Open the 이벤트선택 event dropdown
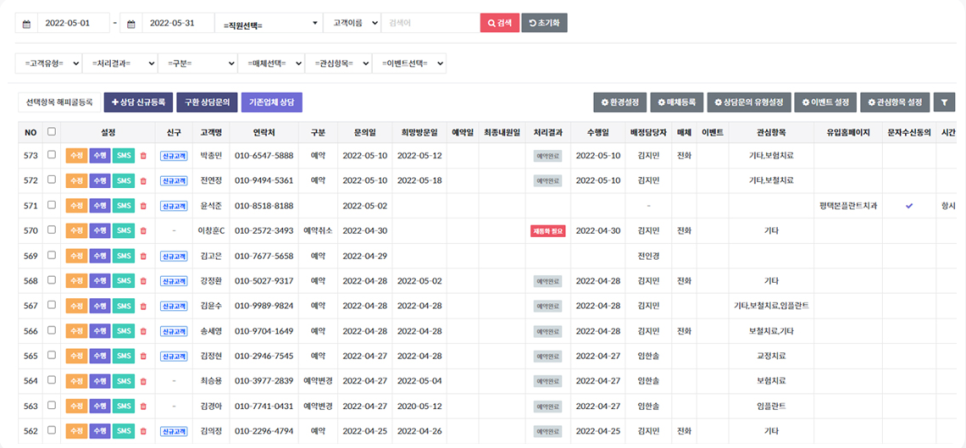The width and height of the screenshot is (966, 448). (x=408, y=63)
